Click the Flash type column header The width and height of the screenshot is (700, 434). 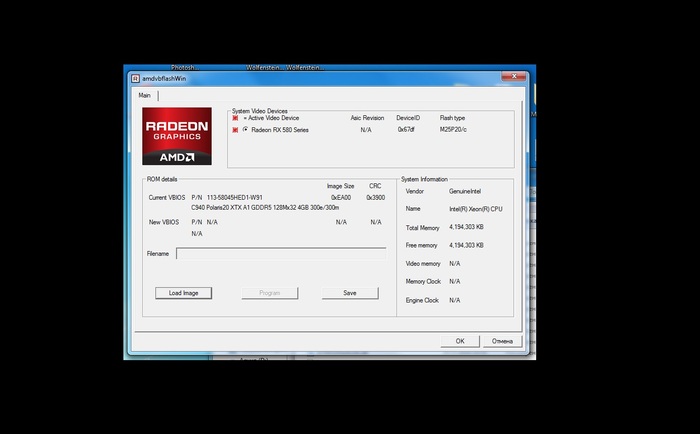pos(452,118)
